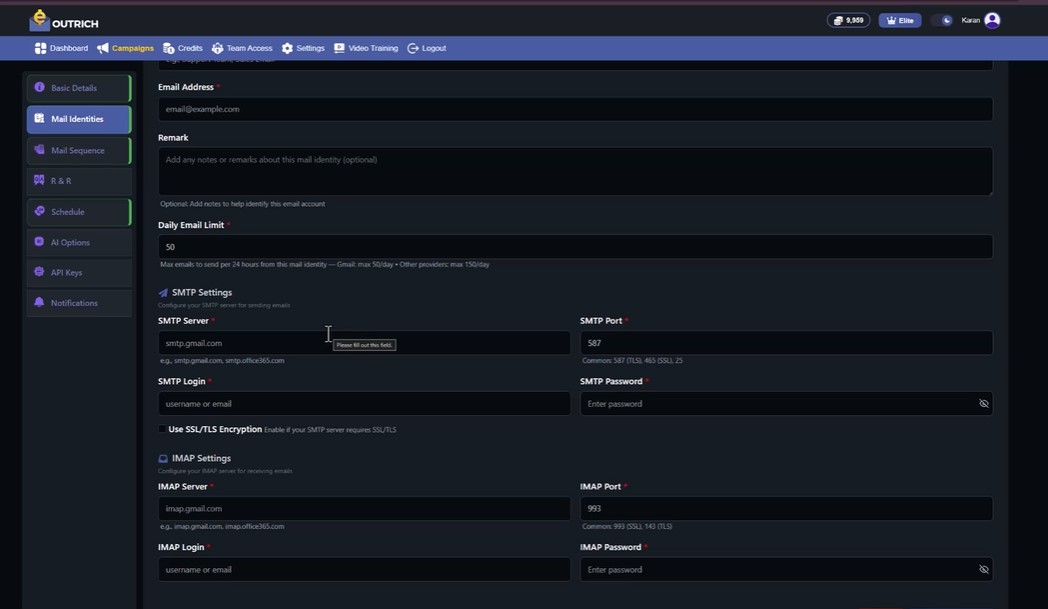Open Settings from navigation bar
Screen dimensions: 1048x609
point(303,48)
